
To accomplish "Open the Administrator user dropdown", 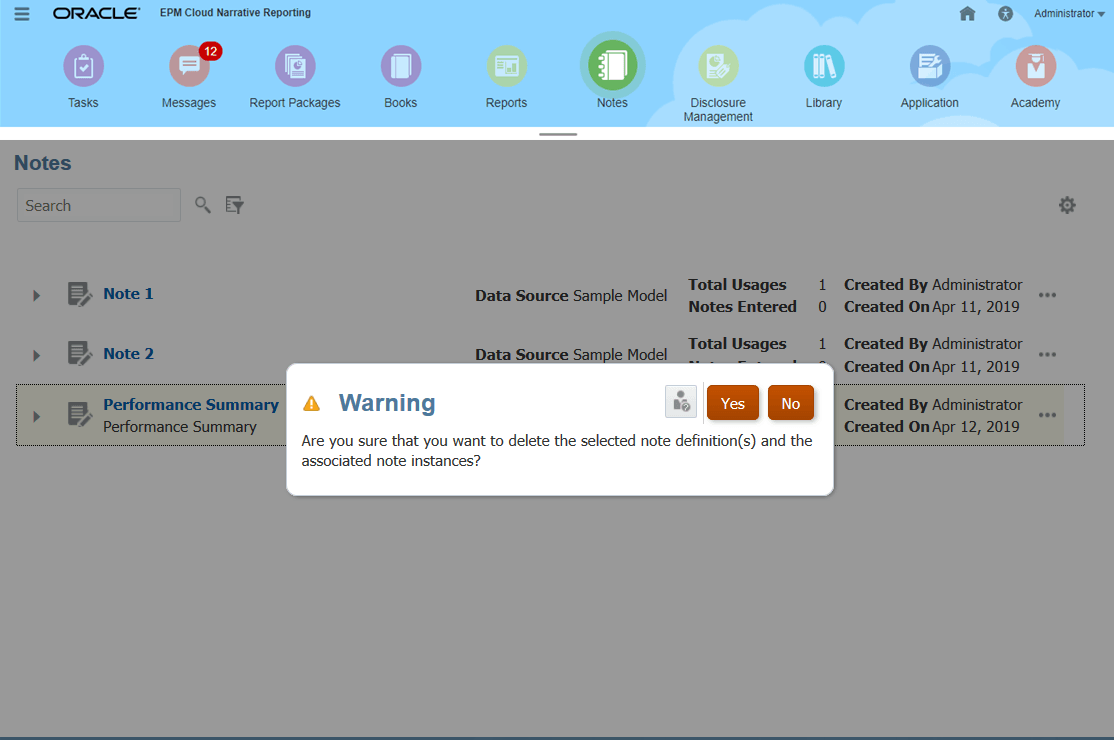I will (1069, 13).
